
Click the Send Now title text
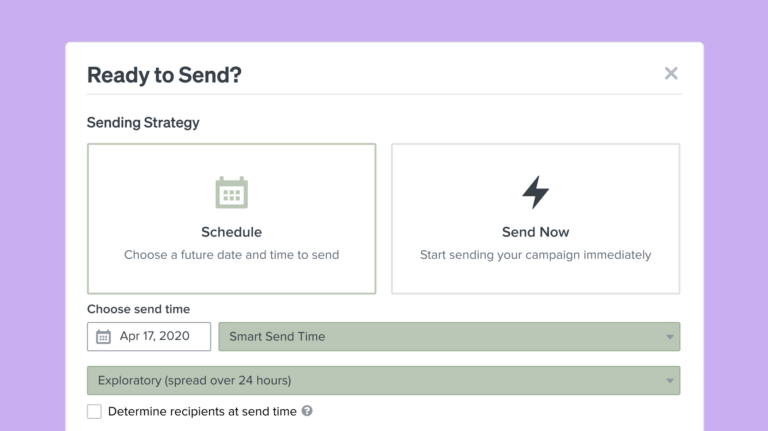pyautogui.click(x=535, y=232)
